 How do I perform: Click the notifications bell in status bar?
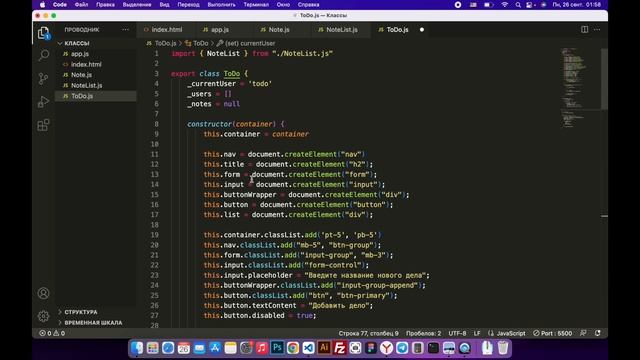598,333
